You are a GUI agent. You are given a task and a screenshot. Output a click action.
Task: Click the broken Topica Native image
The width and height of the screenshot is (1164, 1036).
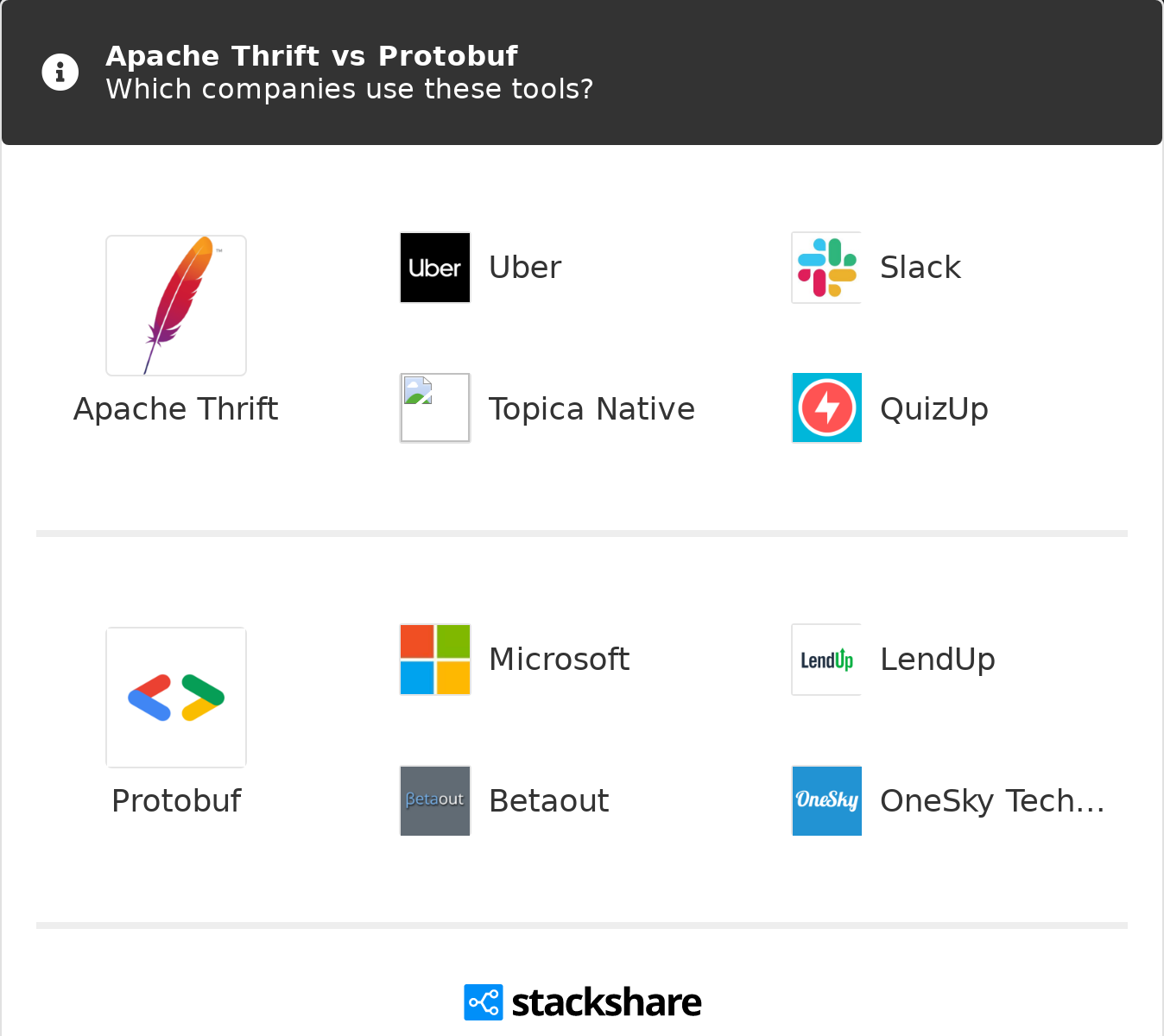[435, 407]
